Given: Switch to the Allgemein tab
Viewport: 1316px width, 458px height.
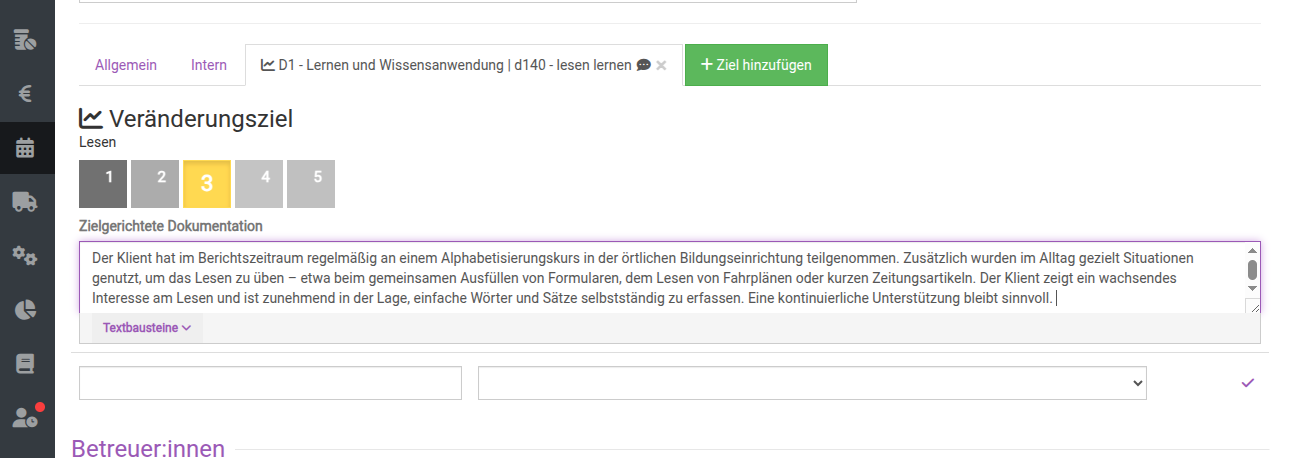Looking at the screenshot, I should pos(126,65).
